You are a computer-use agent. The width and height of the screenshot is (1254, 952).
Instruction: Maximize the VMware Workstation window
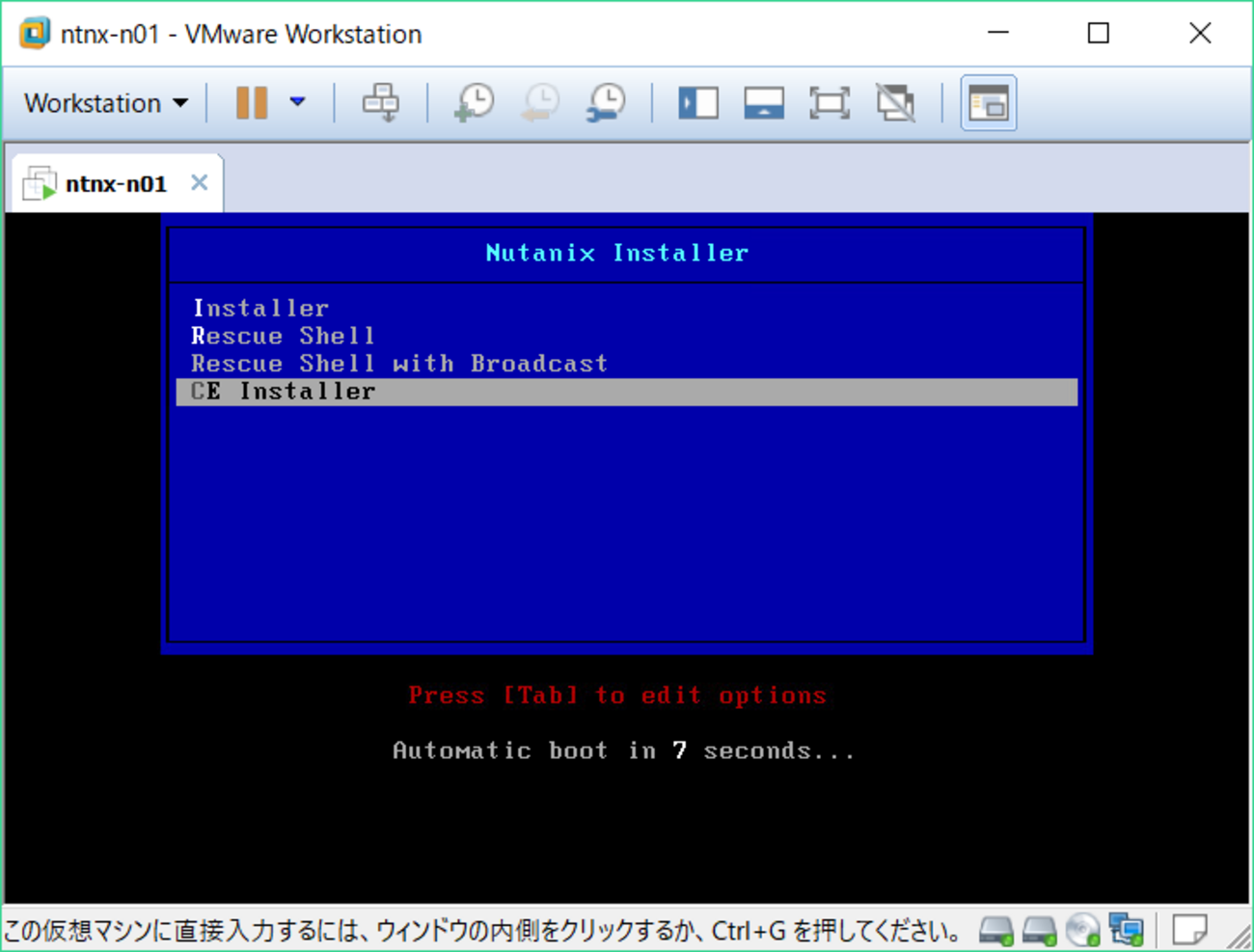pyautogui.click(x=1099, y=33)
